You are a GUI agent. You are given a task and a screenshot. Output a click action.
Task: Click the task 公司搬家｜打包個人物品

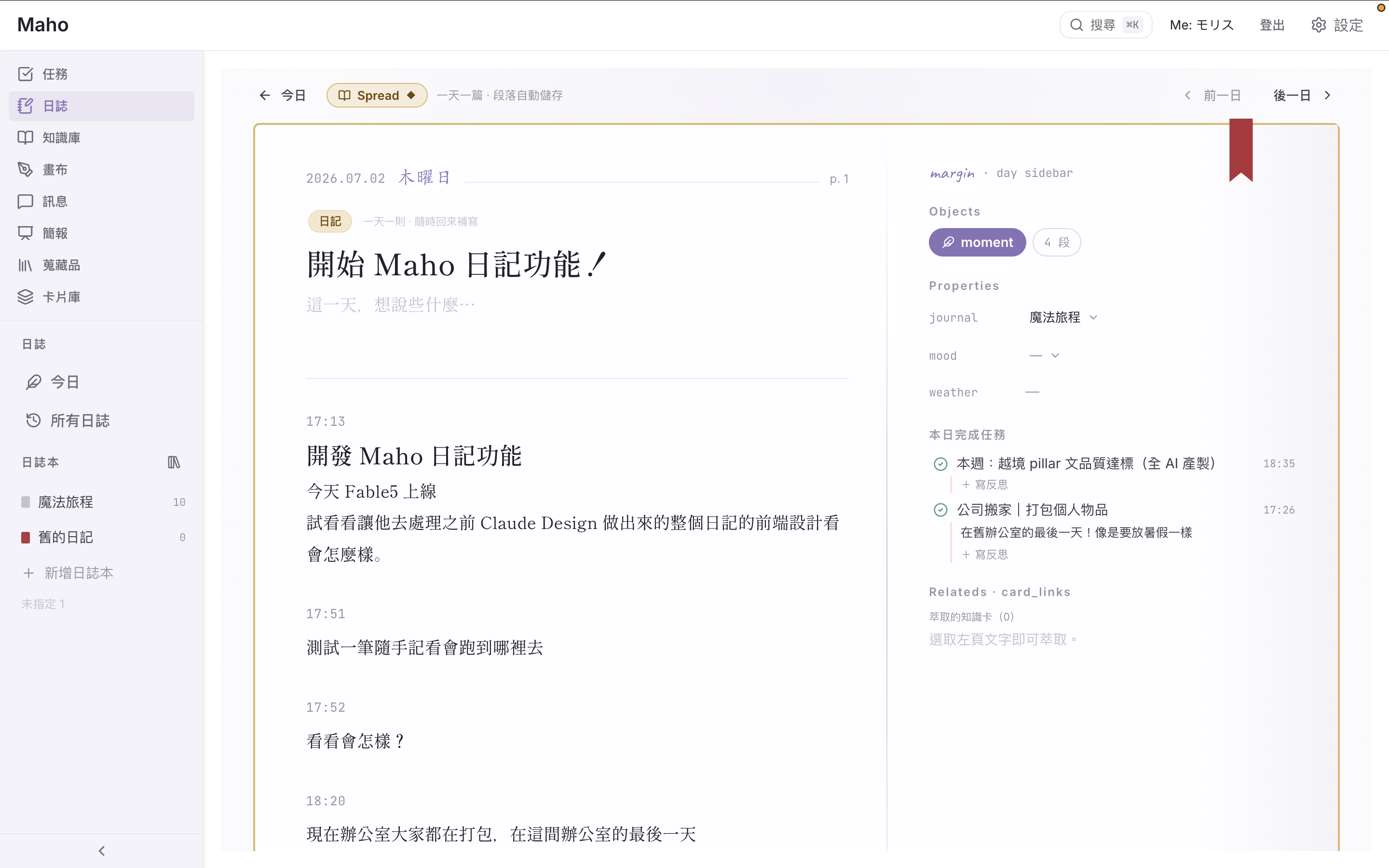pyautogui.click(x=1032, y=510)
